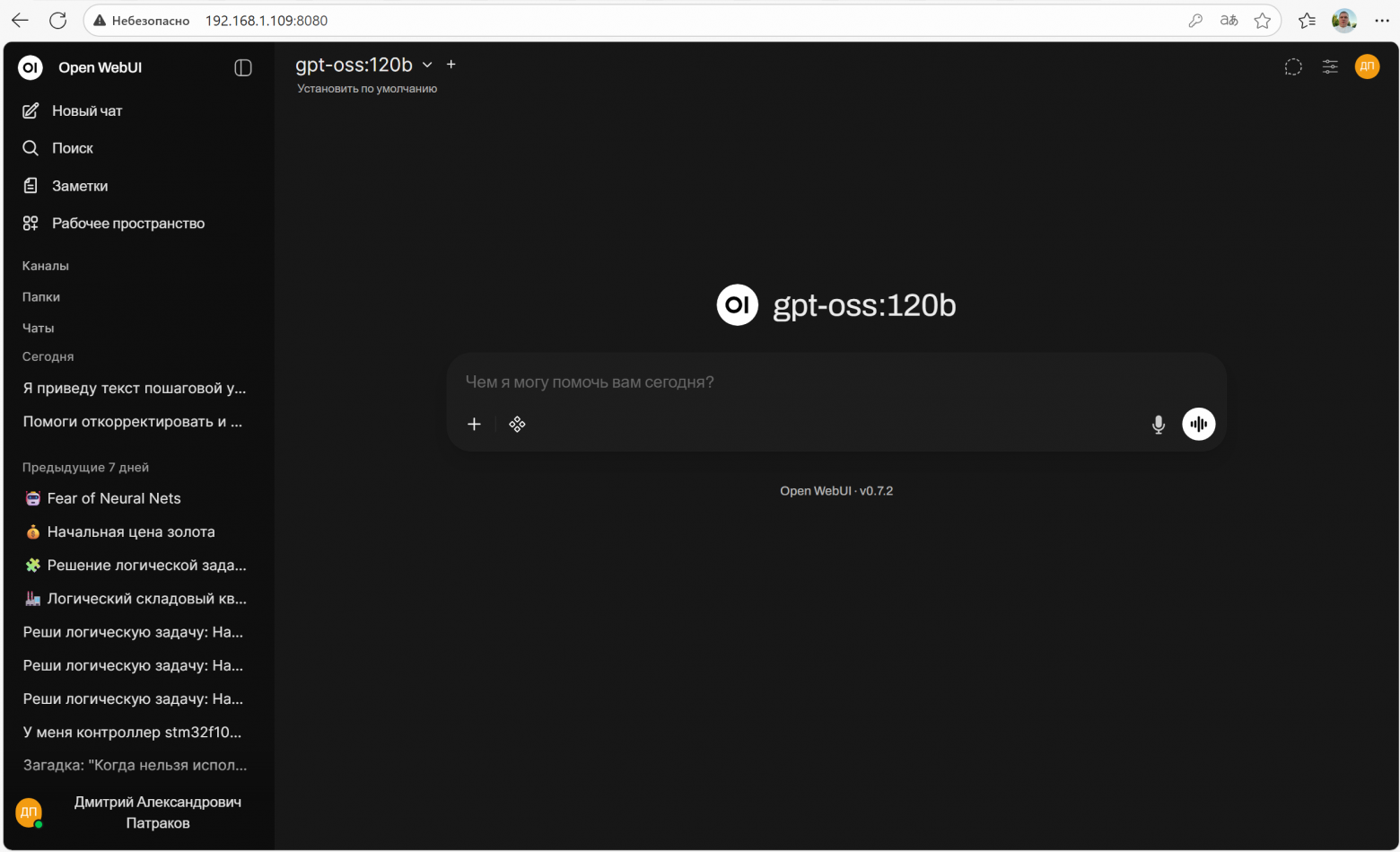The width and height of the screenshot is (1400, 852).
Task: Expand the Папки section
Action: (x=41, y=297)
